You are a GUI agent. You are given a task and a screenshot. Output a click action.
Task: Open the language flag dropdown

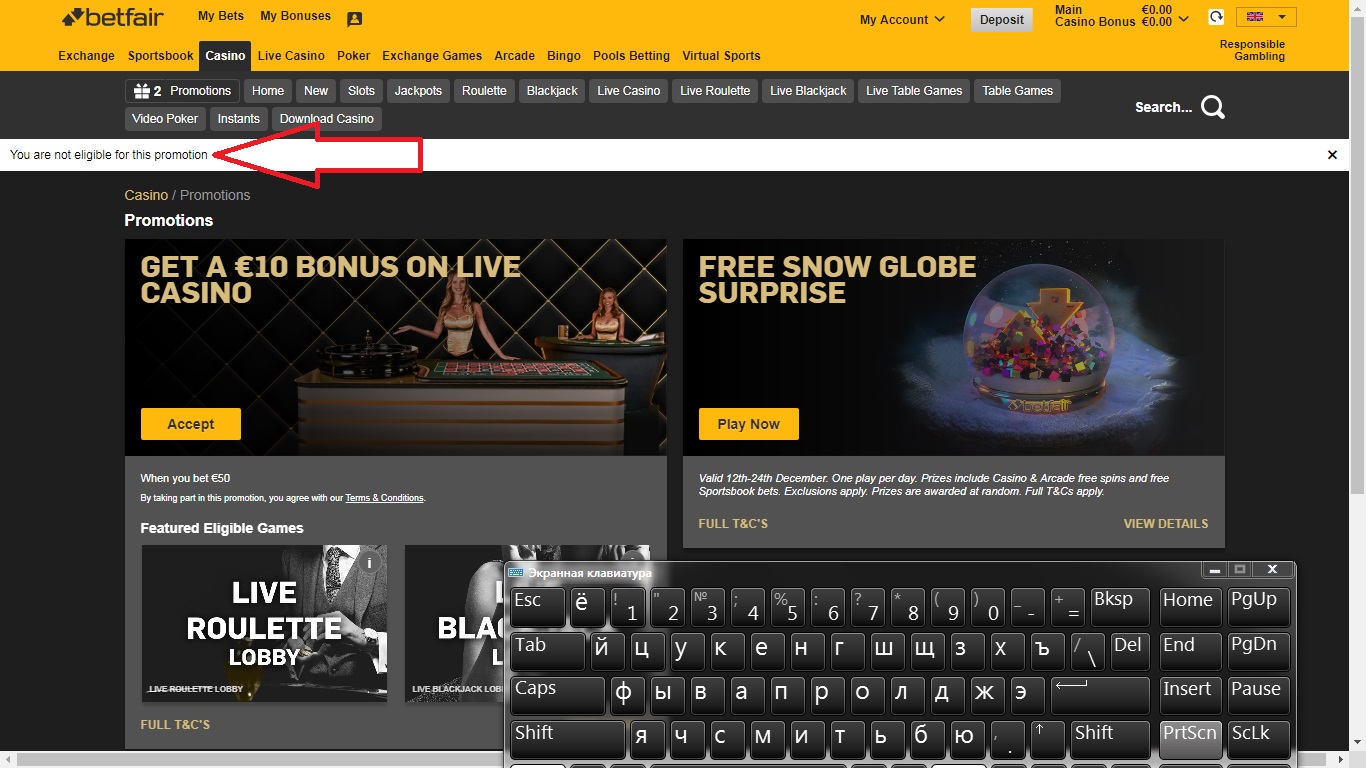click(x=1266, y=17)
